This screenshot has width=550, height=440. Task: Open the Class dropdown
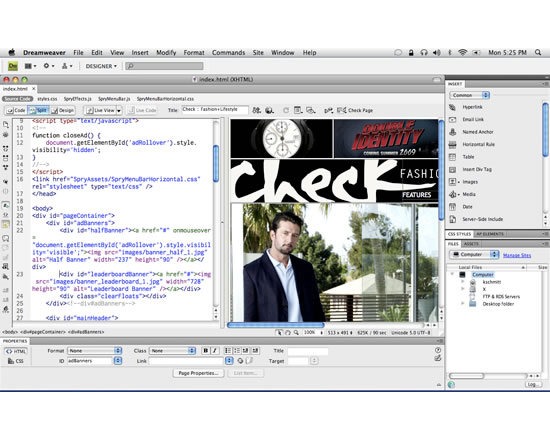[172, 351]
